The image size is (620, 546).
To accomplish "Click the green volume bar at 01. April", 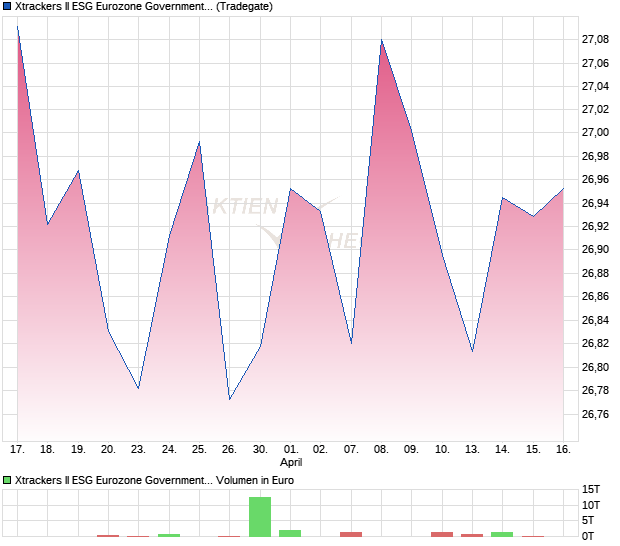I will click(x=290, y=533).
